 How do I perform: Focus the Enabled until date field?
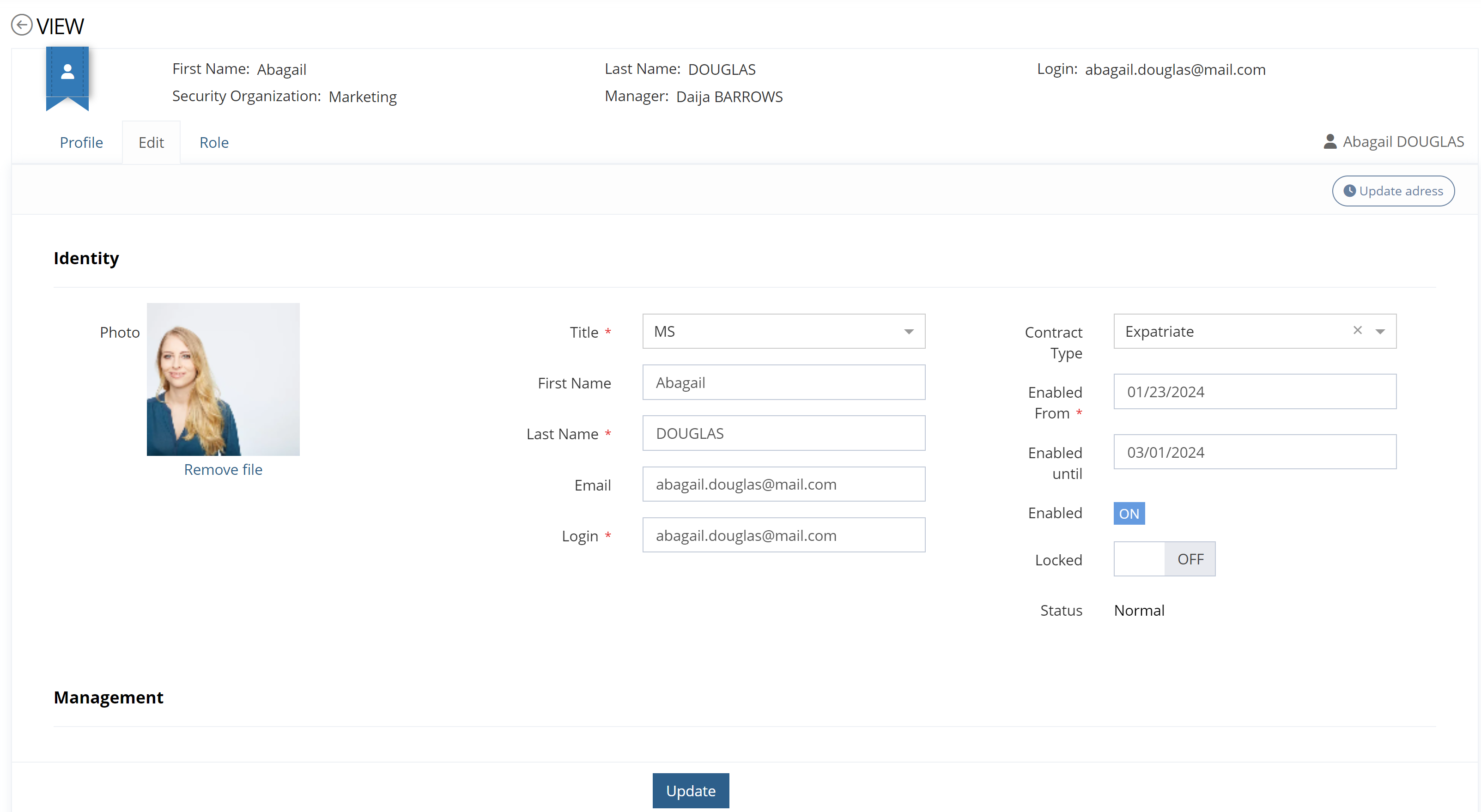1255,452
